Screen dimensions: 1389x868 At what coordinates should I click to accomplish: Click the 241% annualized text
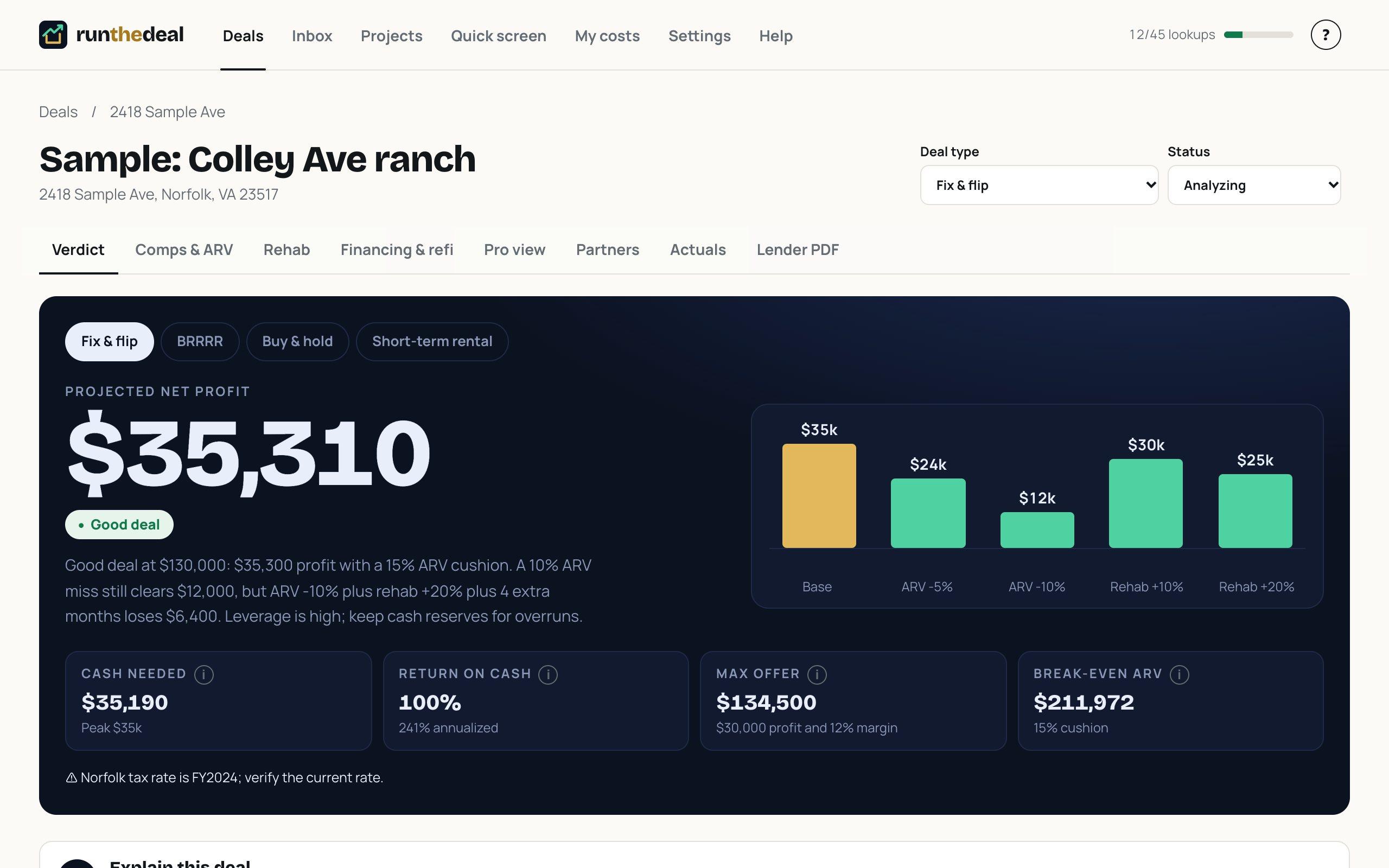[x=448, y=728]
